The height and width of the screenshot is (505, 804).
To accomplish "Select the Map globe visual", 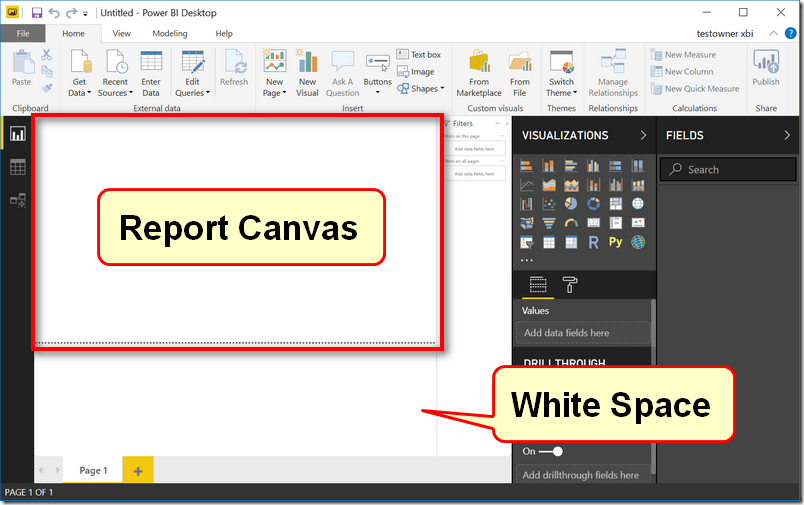I will click(638, 204).
